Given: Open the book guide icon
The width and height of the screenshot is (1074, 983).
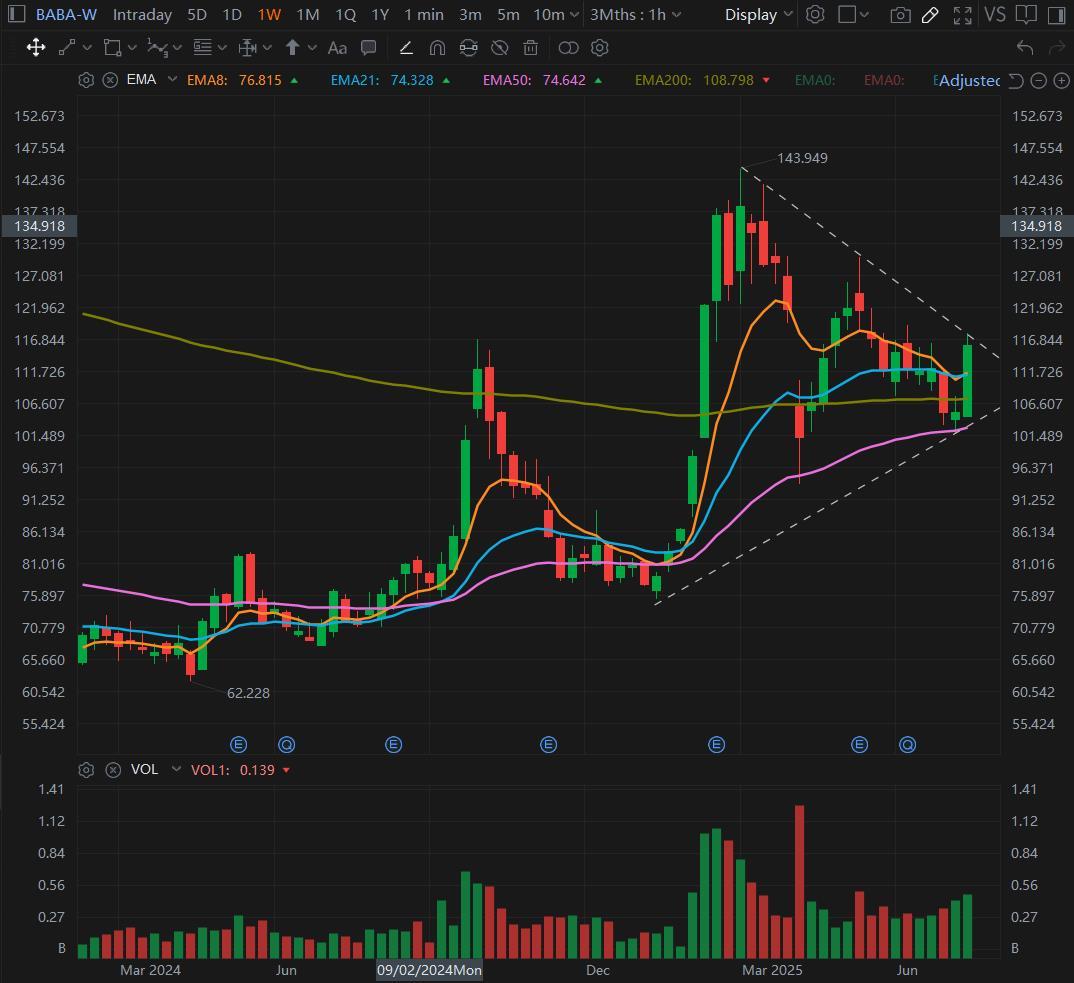Looking at the screenshot, I should point(1025,14).
